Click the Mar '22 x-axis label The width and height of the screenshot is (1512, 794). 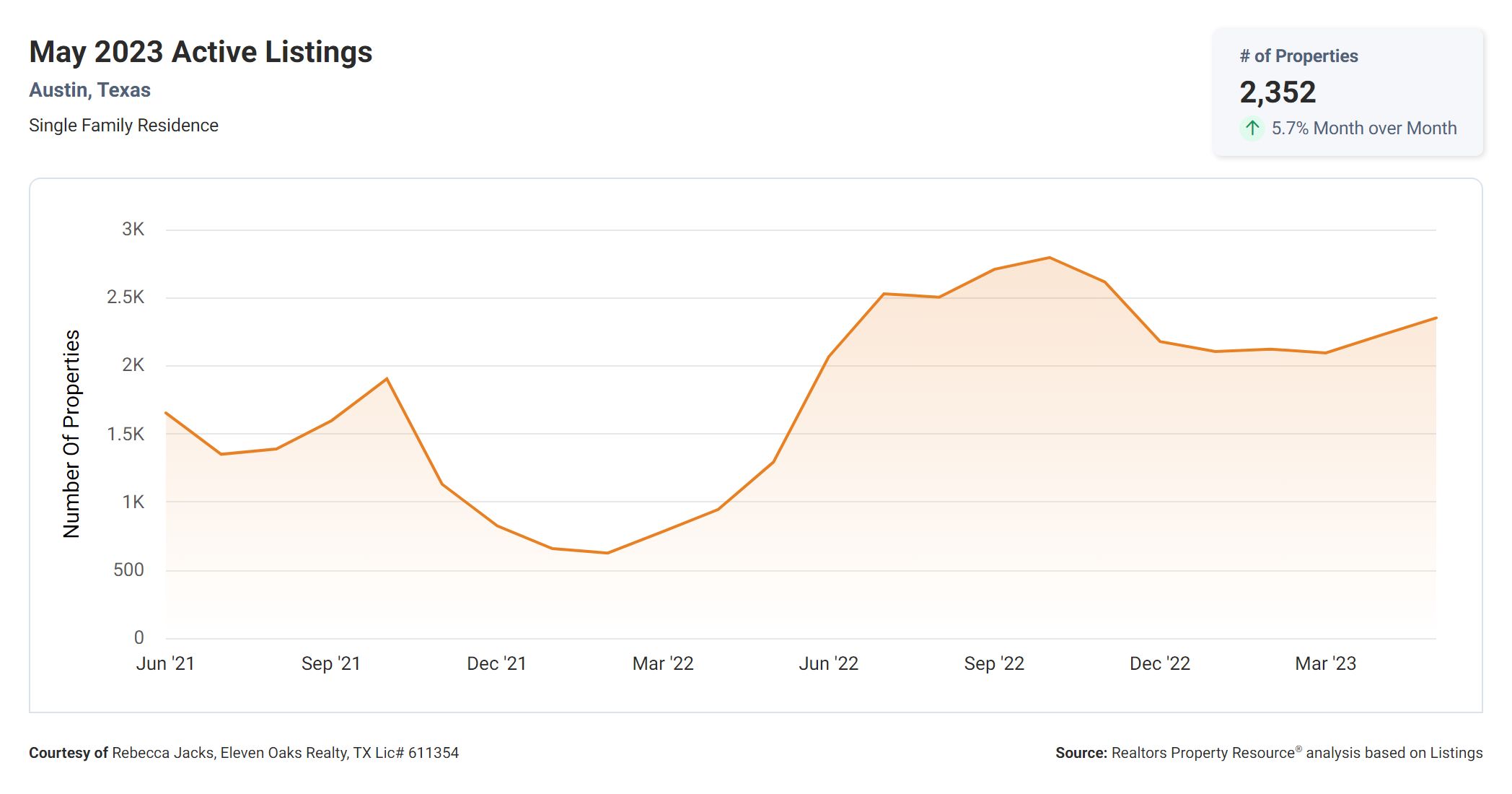[662, 663]
